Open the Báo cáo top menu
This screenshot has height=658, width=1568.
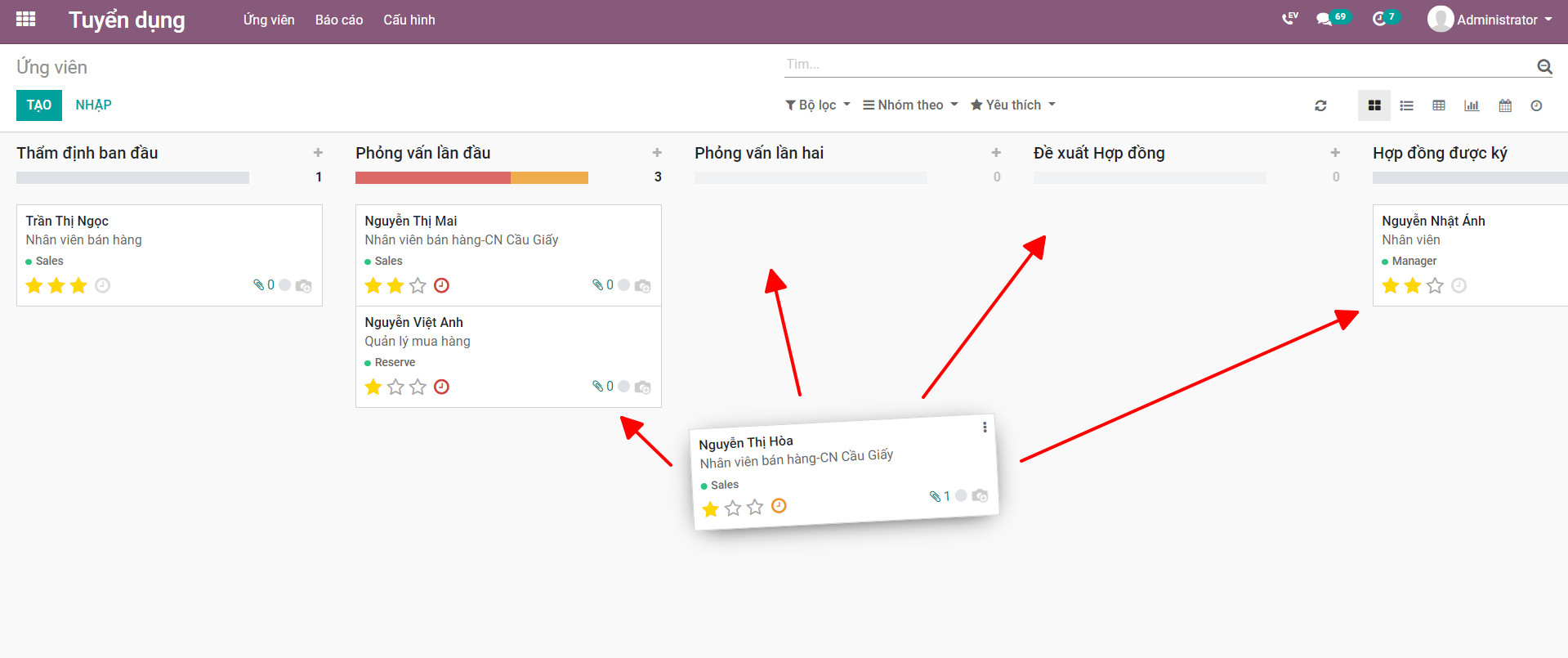pyautogui.click(x=339, y=20)
